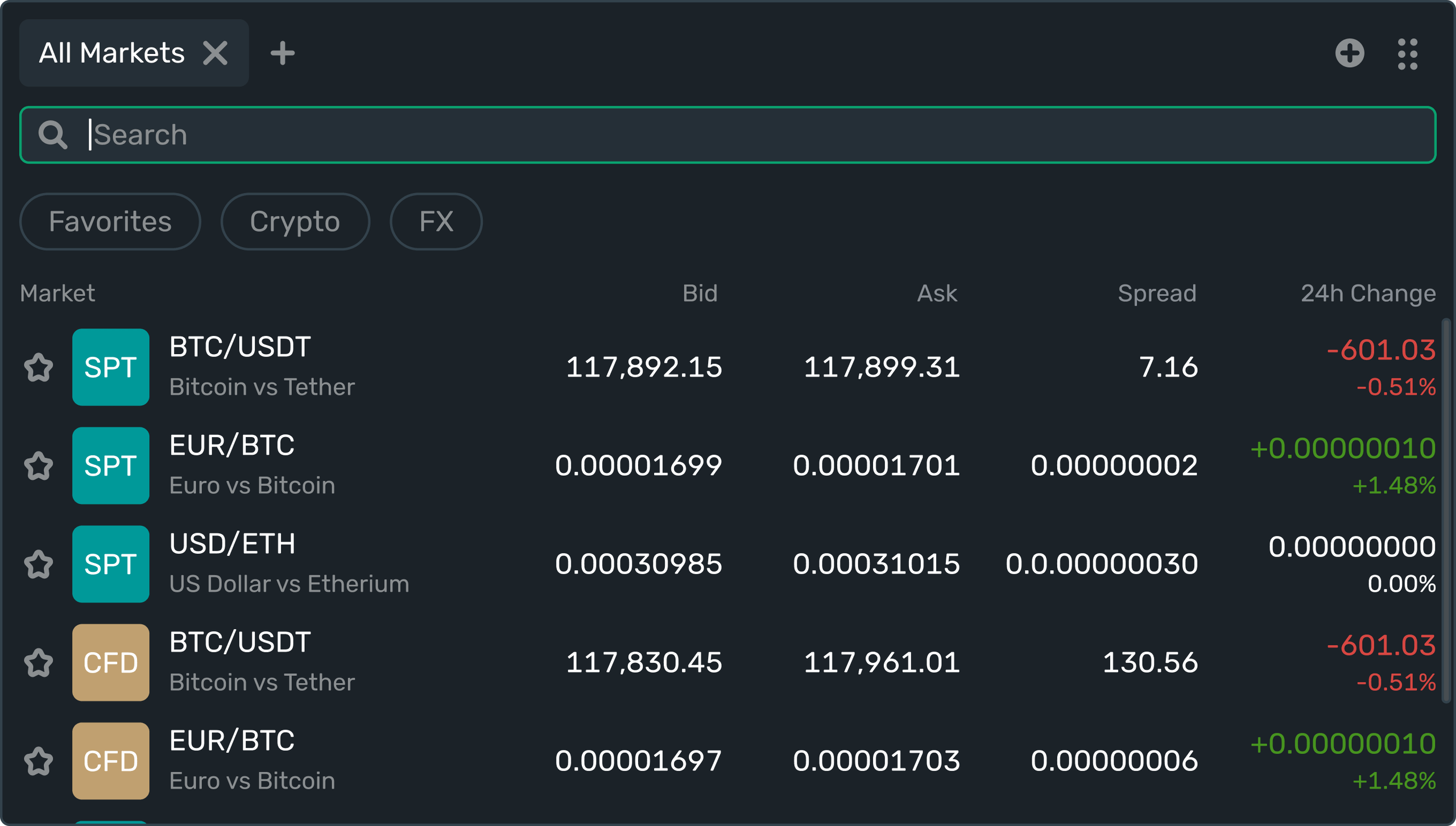
Task: Favorite the SPT EUR/BTC market star
Action: coord(39,466)
